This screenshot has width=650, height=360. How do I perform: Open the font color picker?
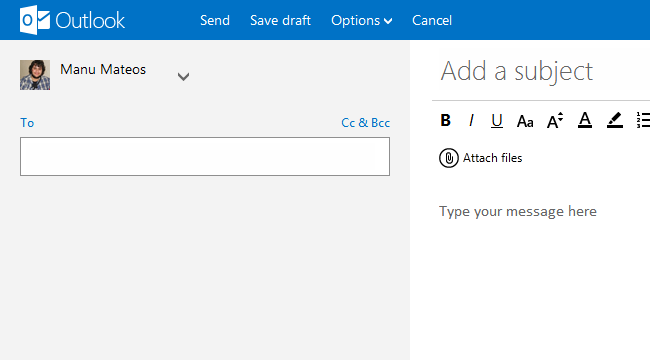coord(585,120)
